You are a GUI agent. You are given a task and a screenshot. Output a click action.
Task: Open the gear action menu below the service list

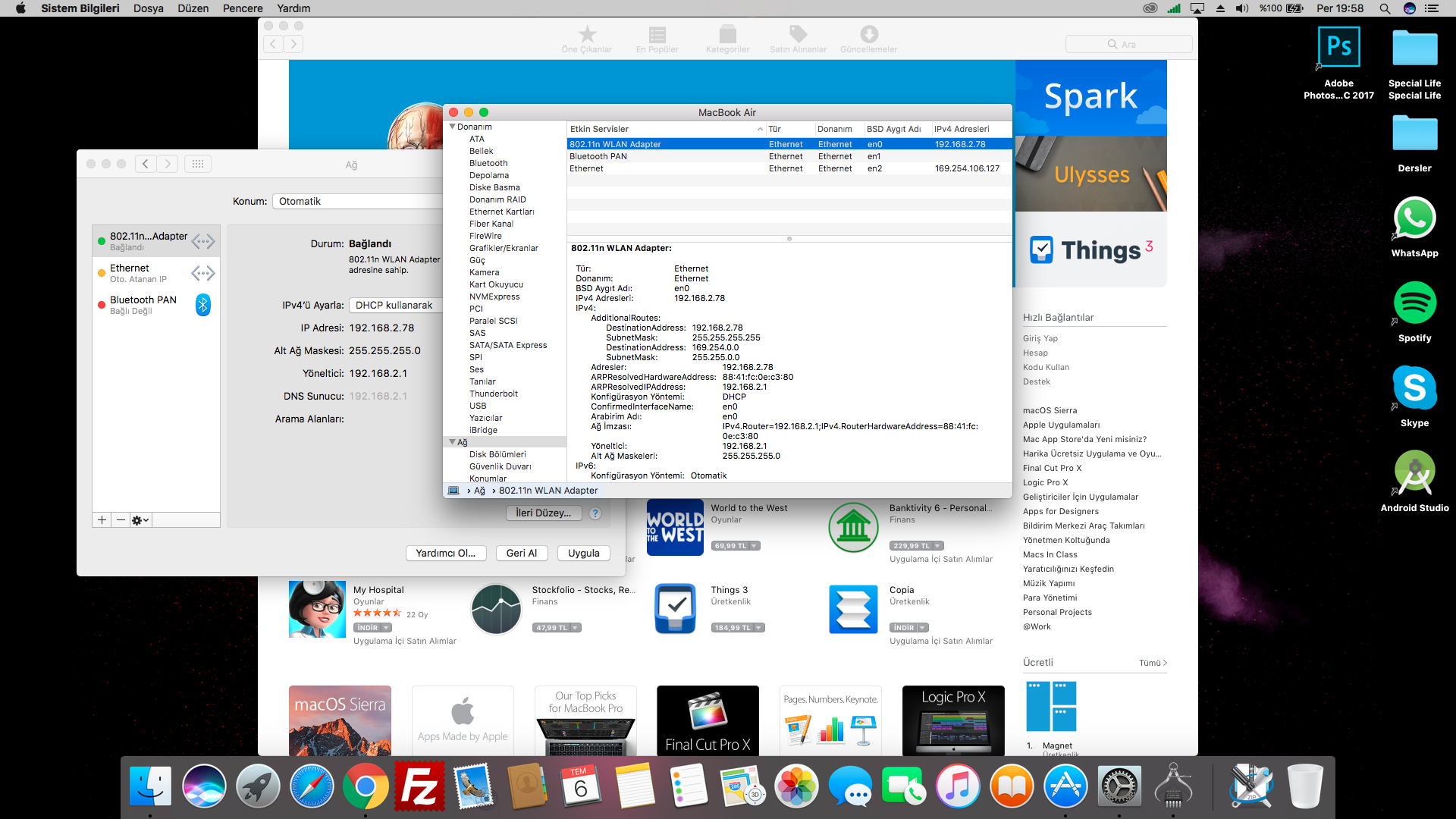(140, 520)
